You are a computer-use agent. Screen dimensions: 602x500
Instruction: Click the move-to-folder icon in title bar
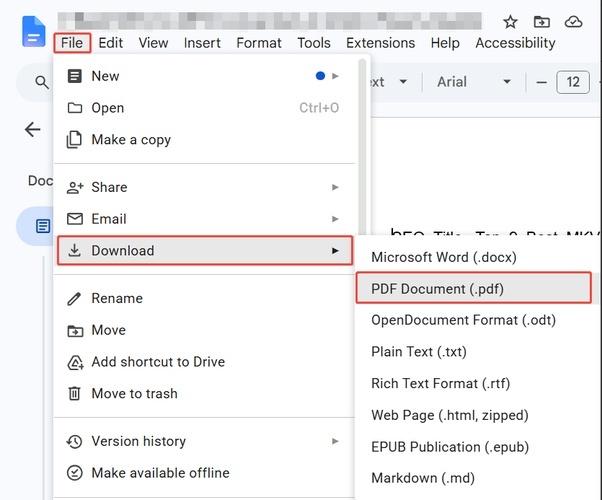click(x=542, y=22)
